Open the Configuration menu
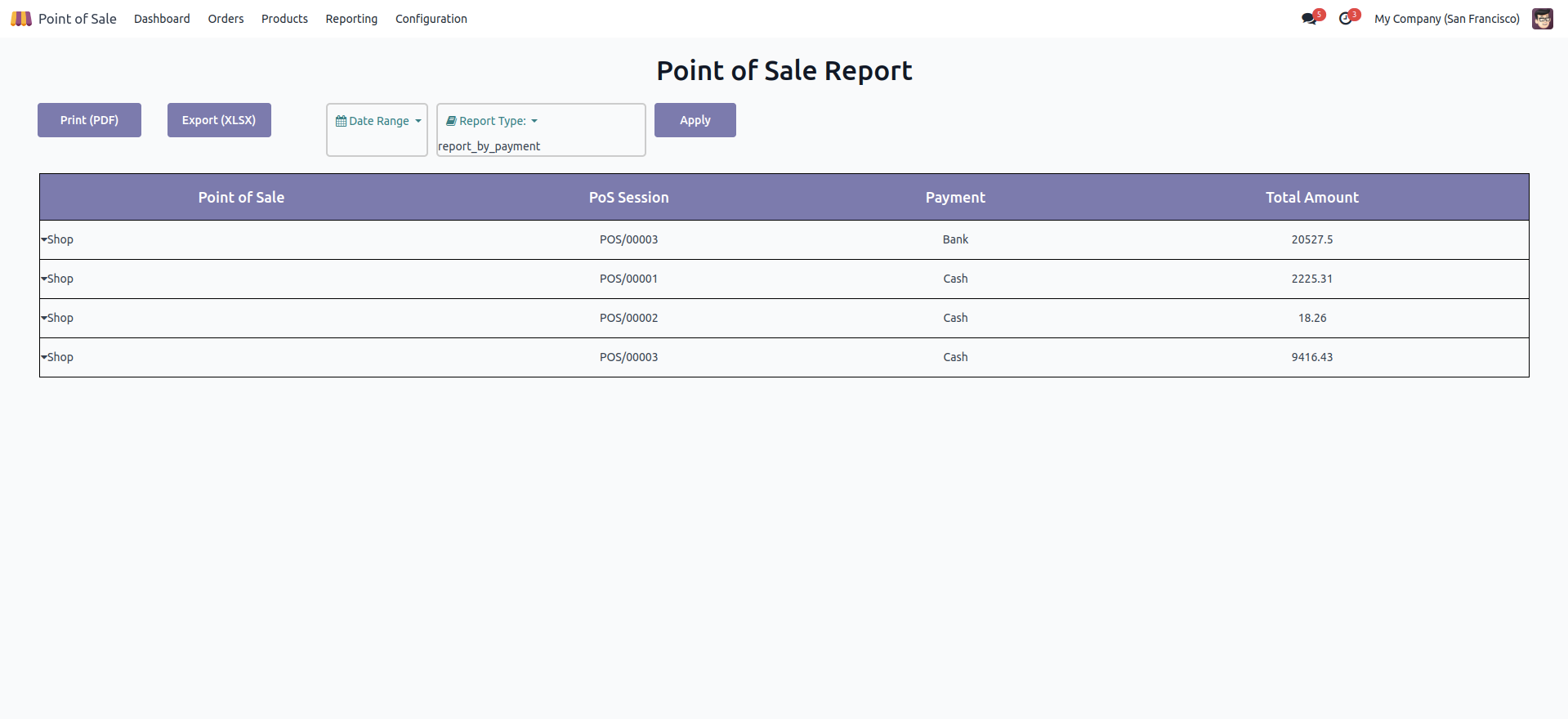 (x=431, y=19)
